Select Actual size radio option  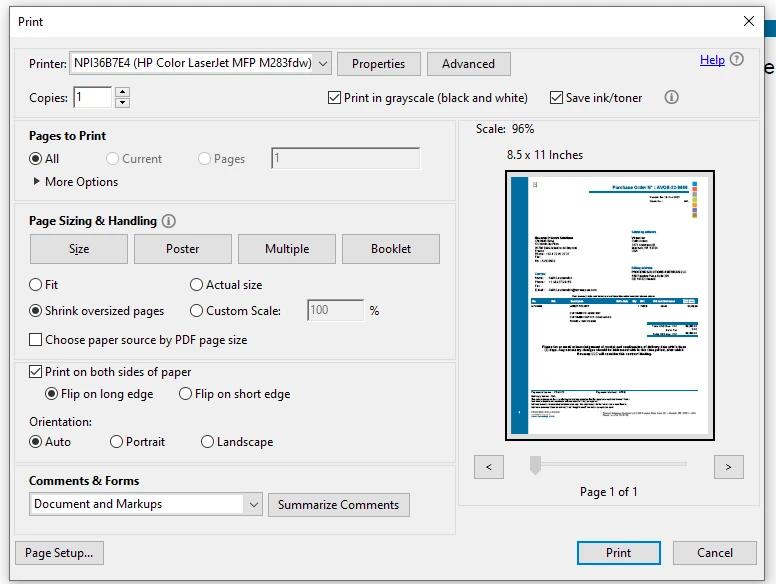click(196, 285)
